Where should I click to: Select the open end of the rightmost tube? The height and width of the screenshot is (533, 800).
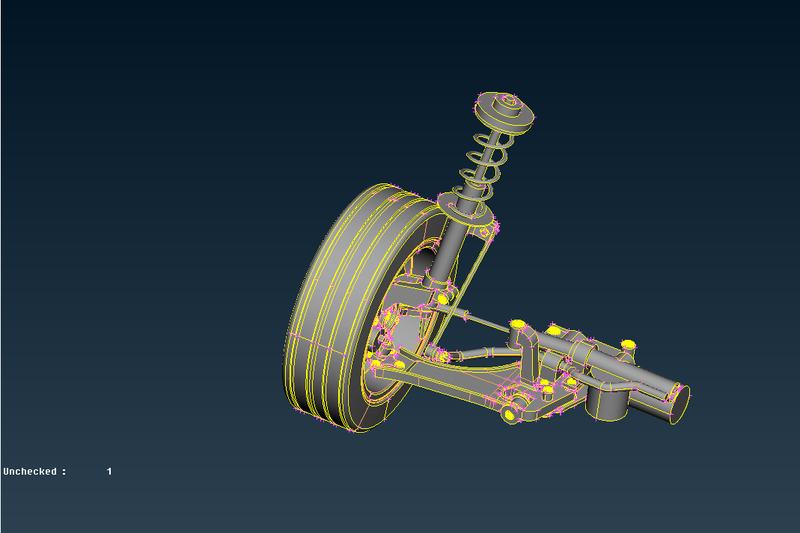click(678, 403)
